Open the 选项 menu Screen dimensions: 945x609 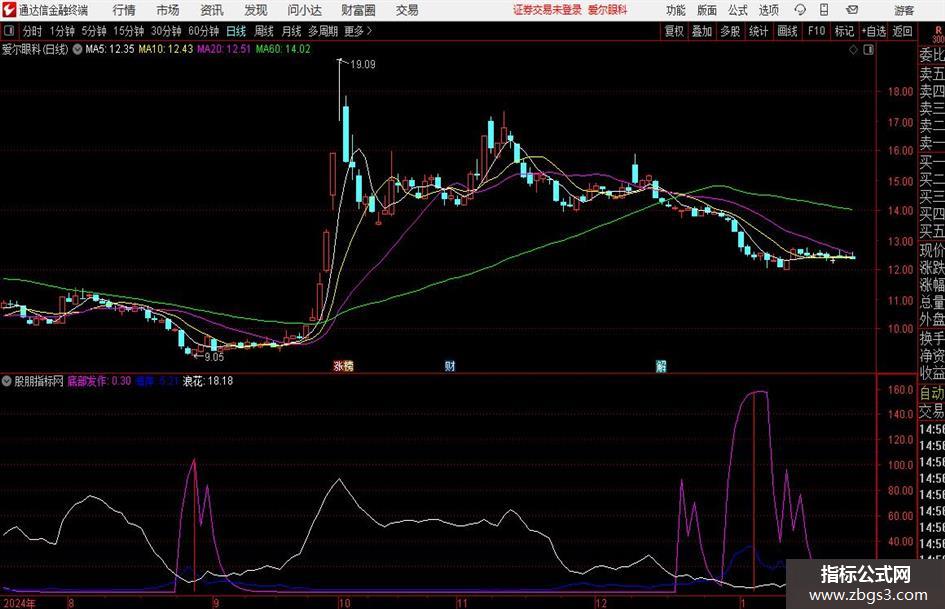tap(769, 10)
